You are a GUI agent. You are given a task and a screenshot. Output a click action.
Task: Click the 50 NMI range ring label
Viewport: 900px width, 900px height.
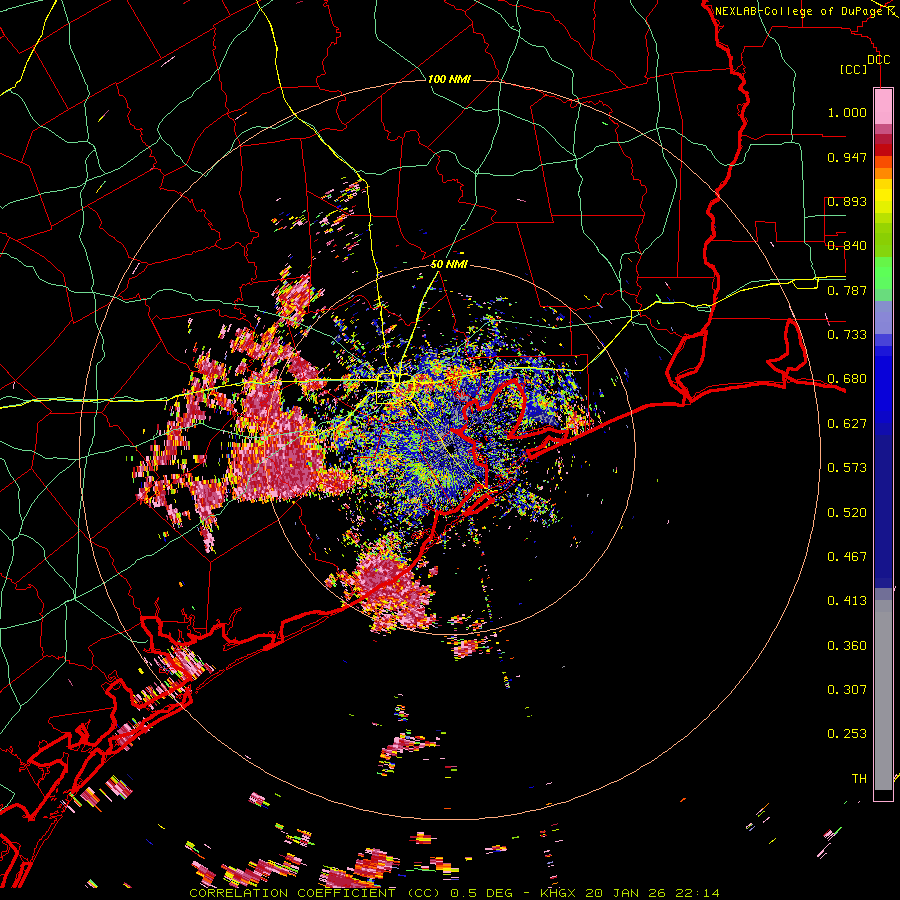click(449, 264)
